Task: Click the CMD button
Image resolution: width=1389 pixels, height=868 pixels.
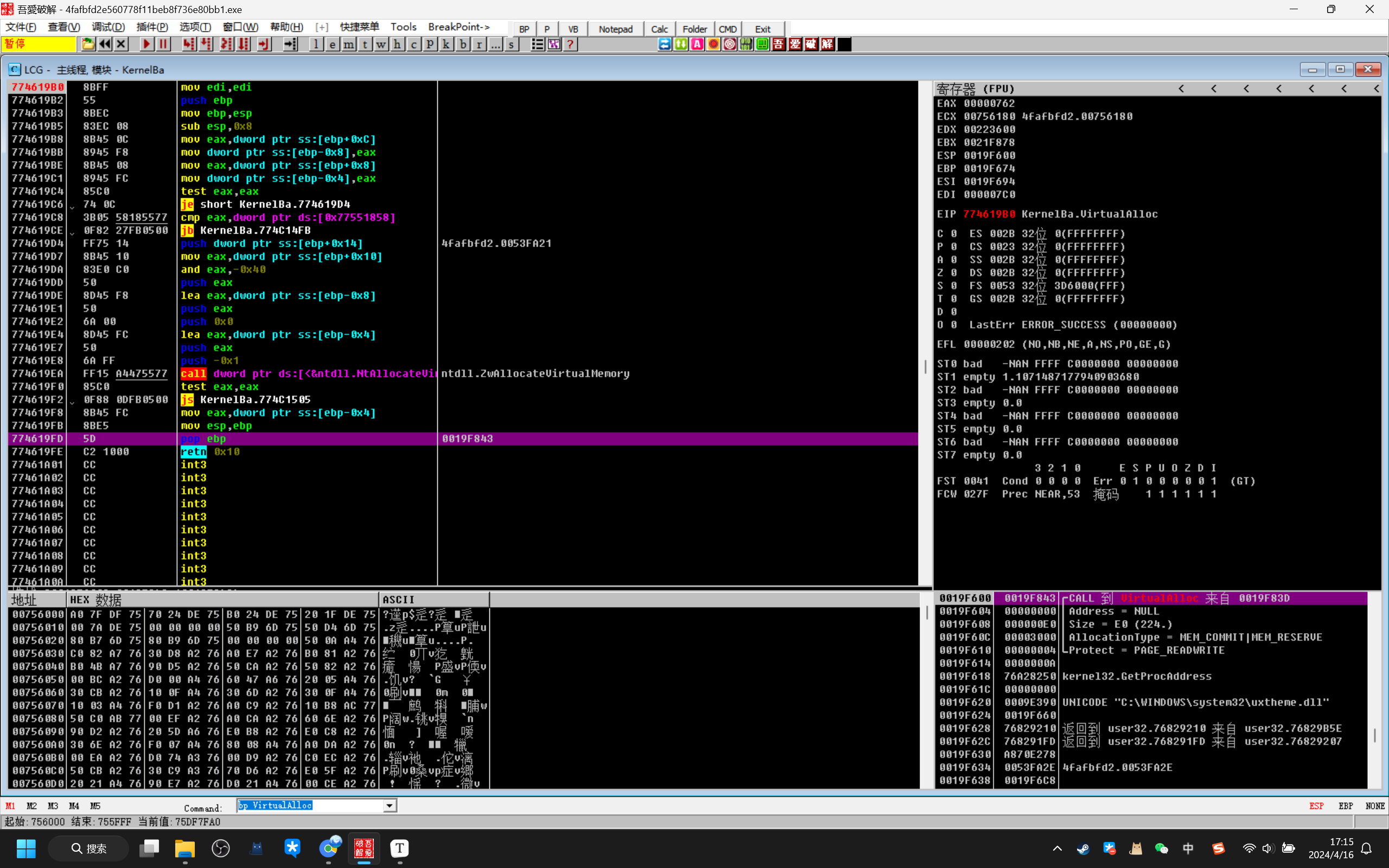Action: point(727,29)
